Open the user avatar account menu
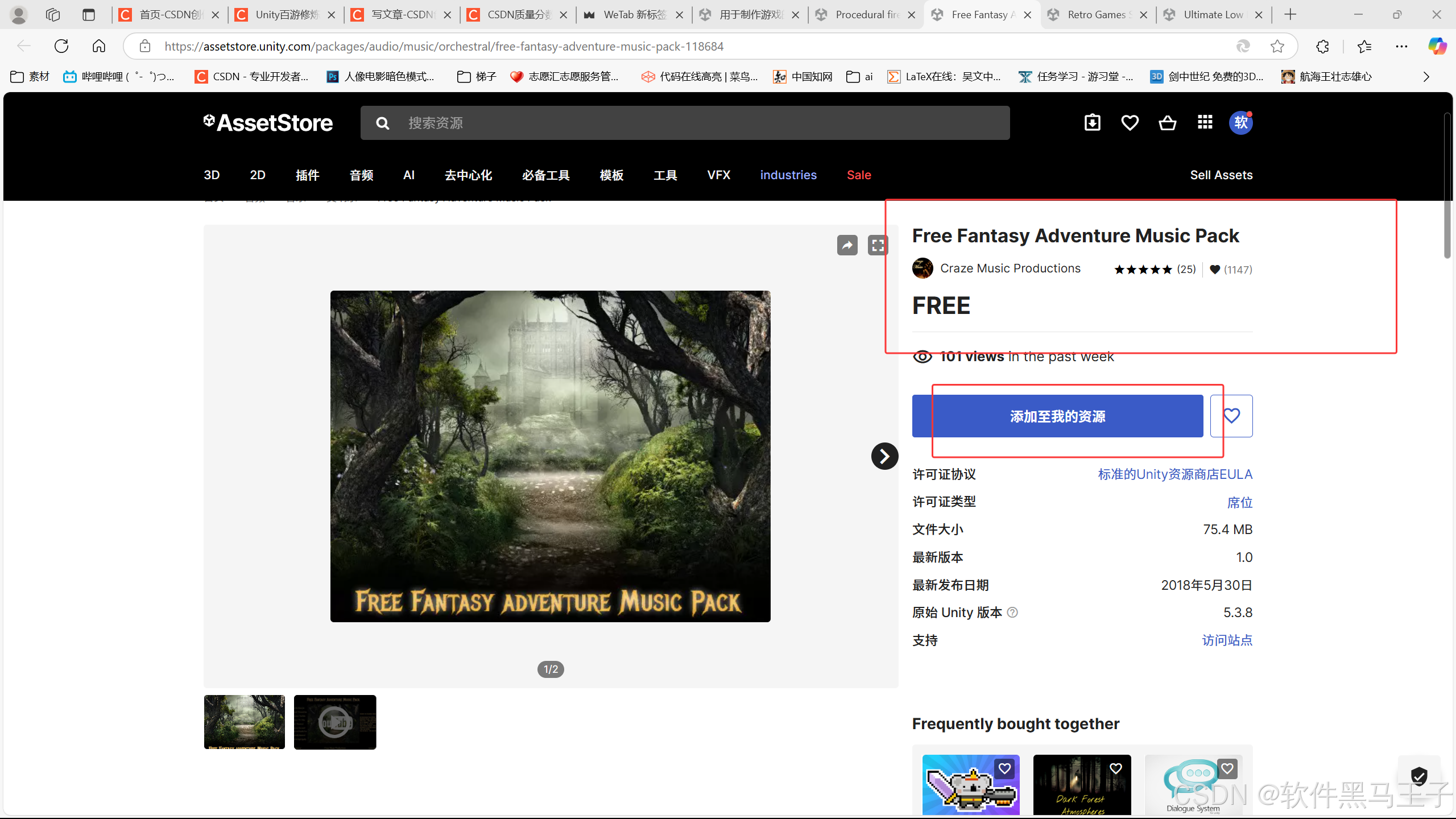The image size is (1456, 819). click(x=1240, y=122)
